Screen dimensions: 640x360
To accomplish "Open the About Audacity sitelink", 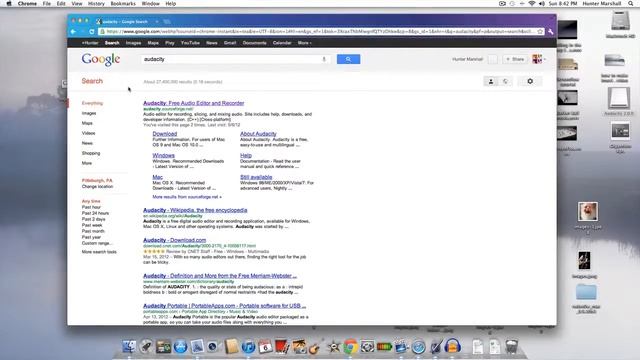I will tap(258, 134).
